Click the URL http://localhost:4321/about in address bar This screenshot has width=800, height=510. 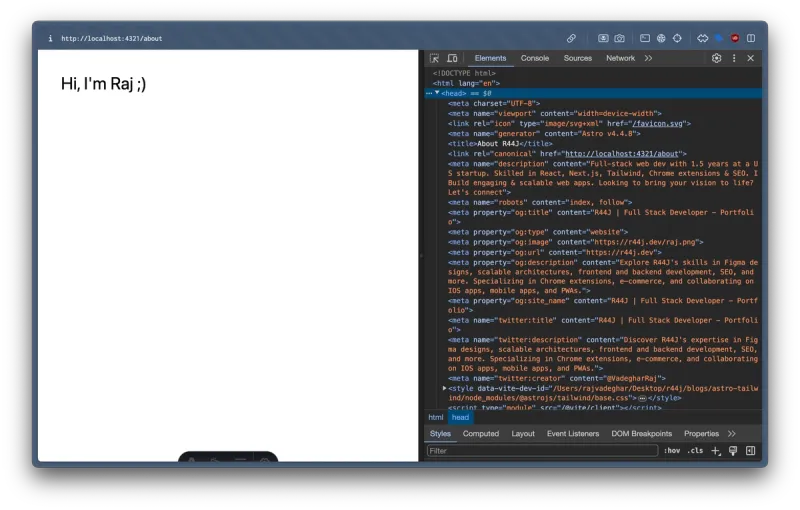pos(112,38)
